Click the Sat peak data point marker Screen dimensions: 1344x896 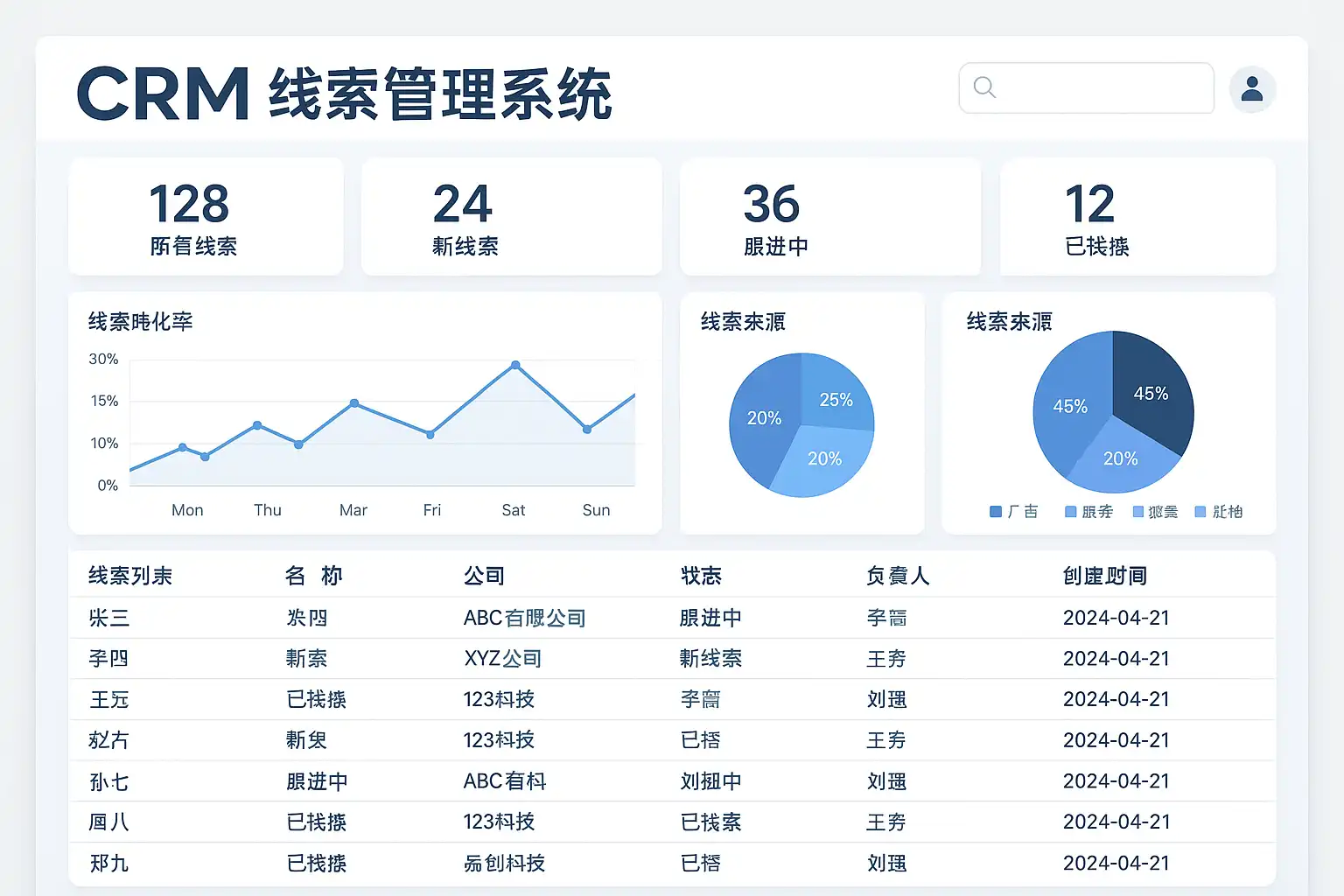click(x=515, y=365)
